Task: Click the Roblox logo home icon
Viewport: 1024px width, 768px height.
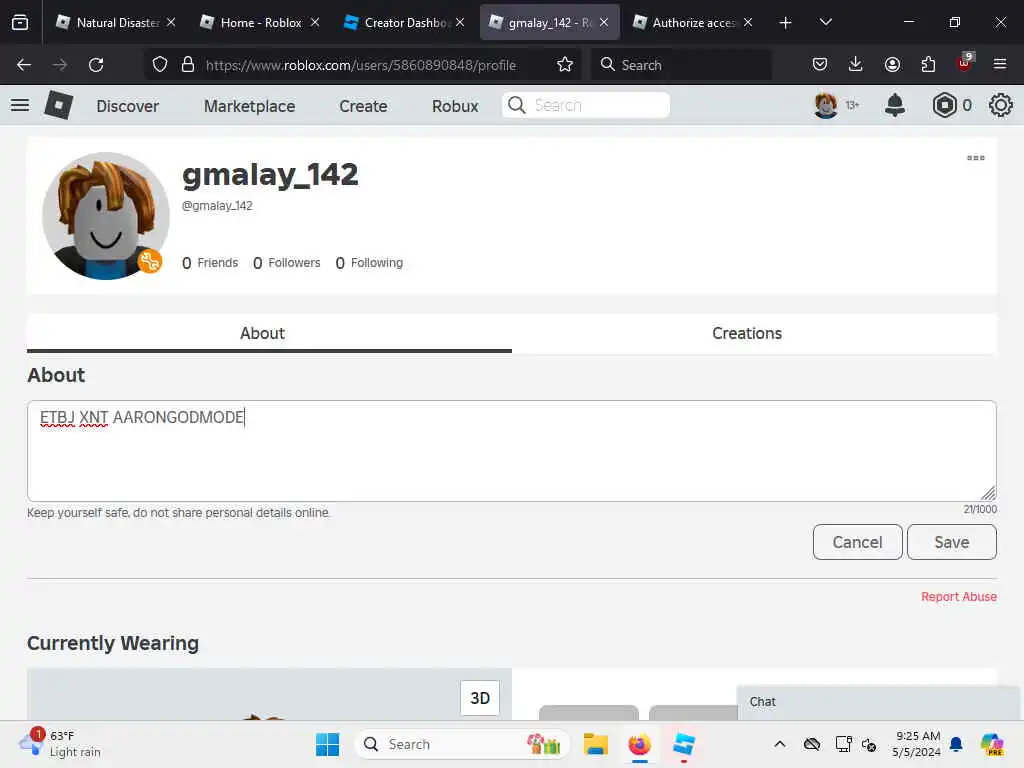Action: 58,105
